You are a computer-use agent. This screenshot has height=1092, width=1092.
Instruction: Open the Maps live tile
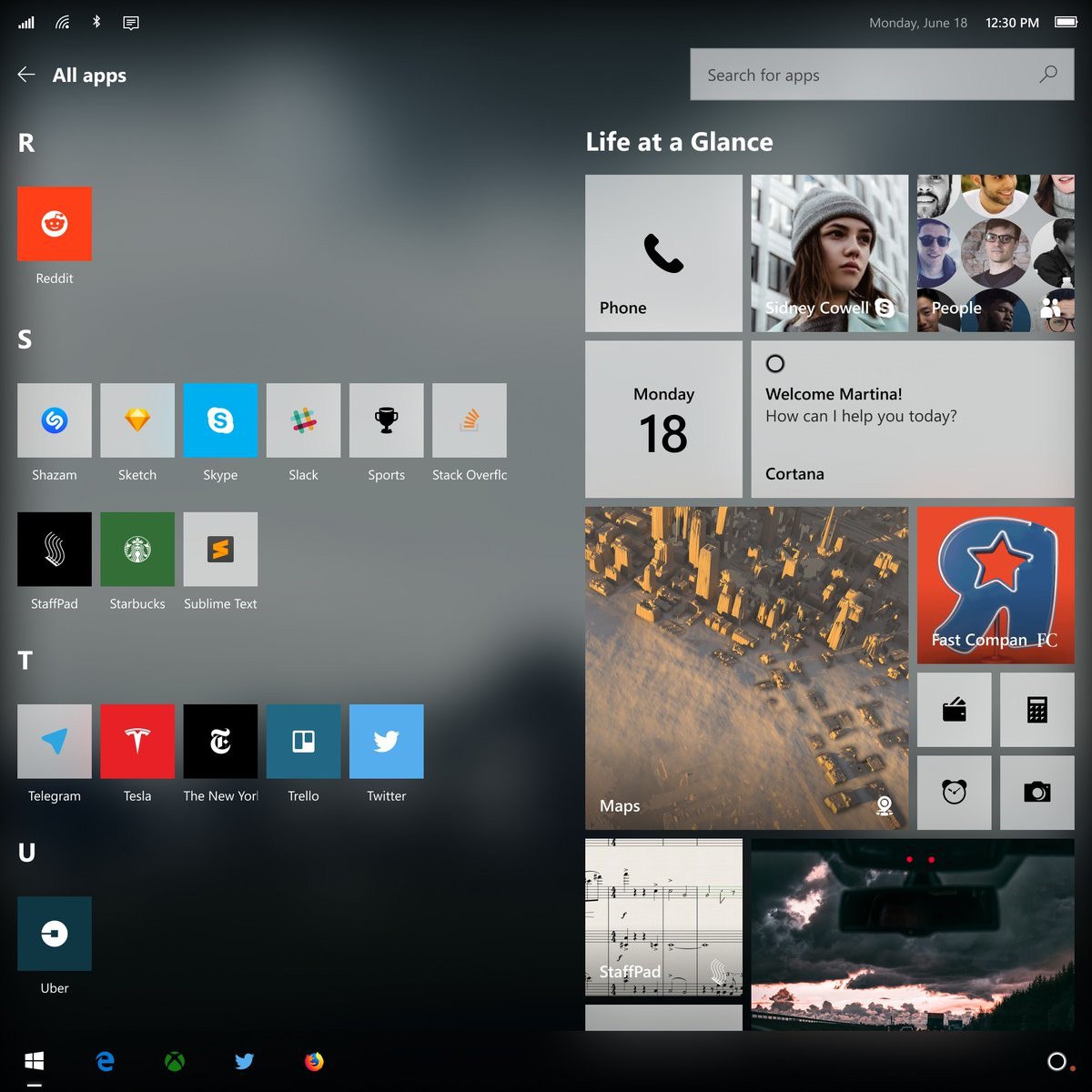click(x=746, y=668)
